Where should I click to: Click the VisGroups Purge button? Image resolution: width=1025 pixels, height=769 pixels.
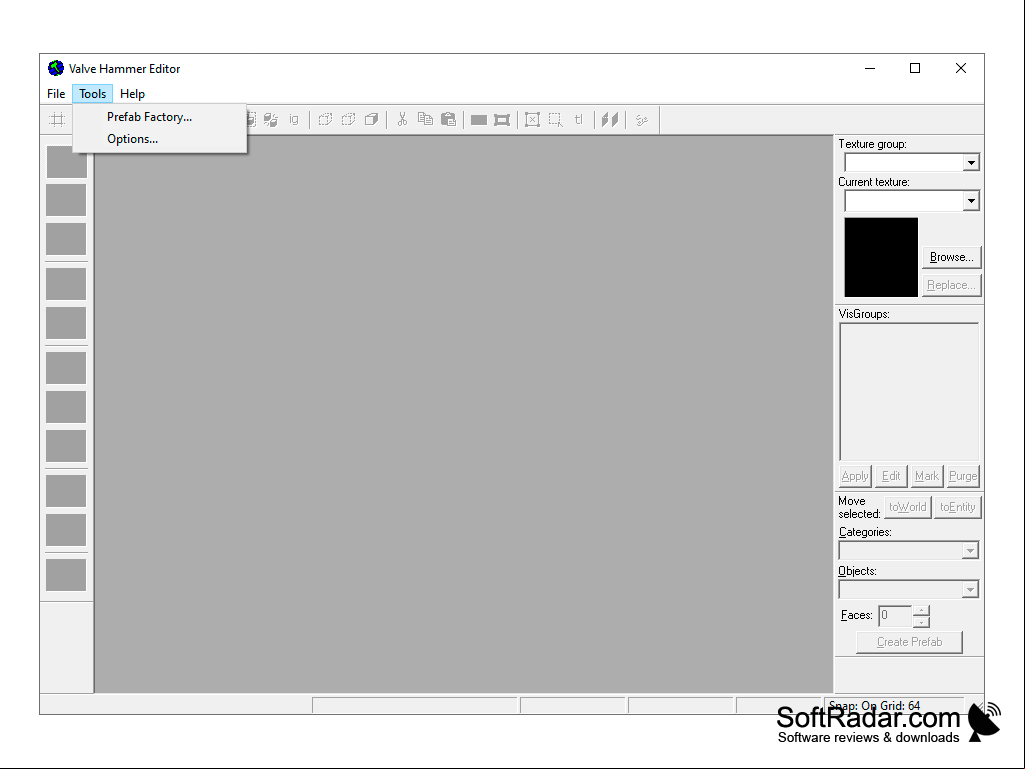pyautogui.click(x=962, y=476)
